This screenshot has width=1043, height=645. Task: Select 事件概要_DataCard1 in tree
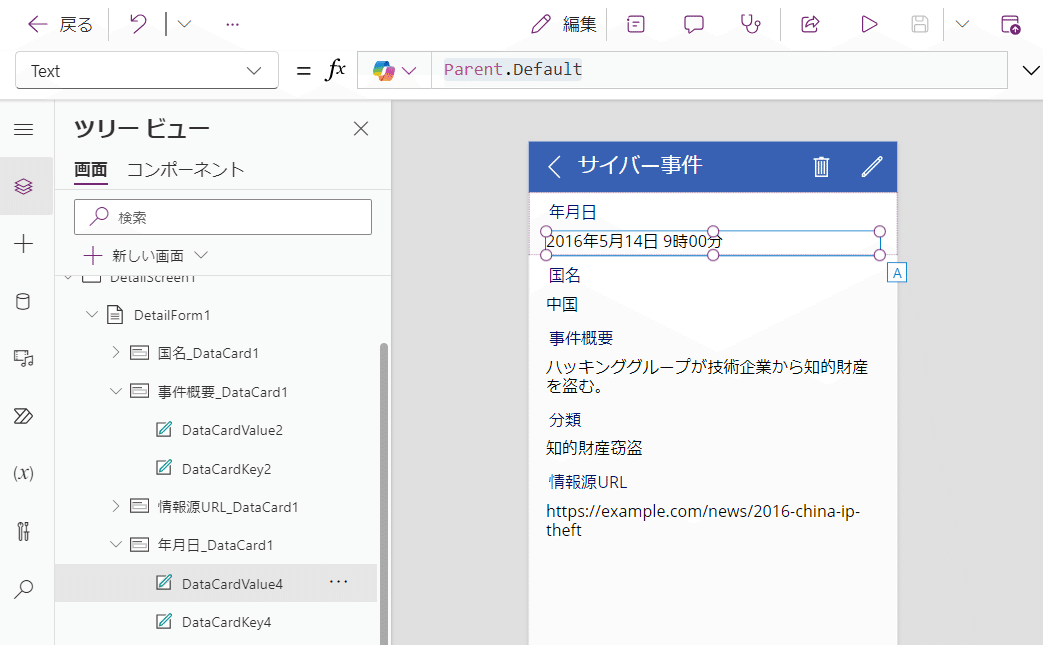222,392
